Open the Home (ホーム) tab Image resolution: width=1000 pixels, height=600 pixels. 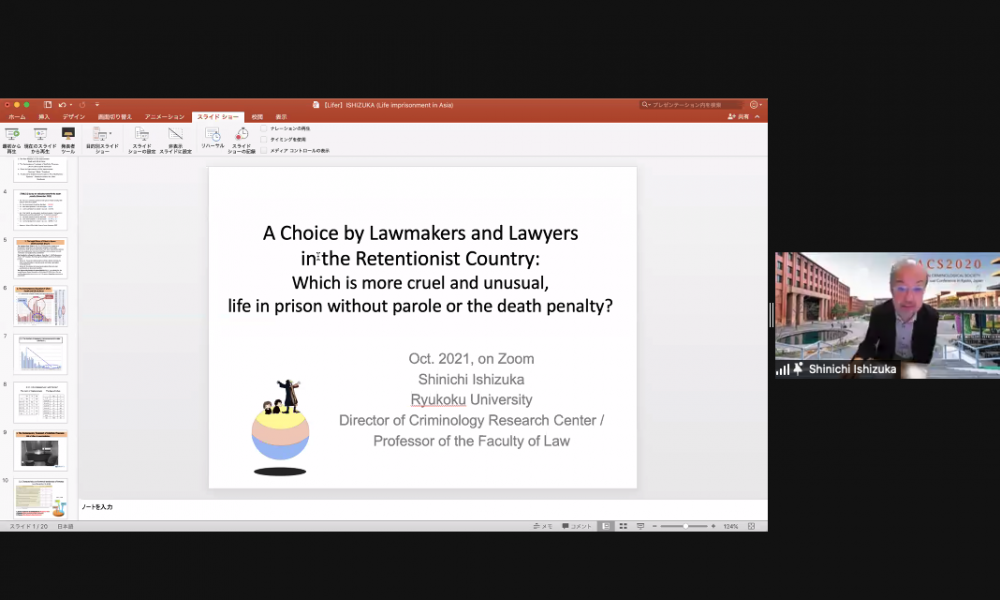pyautogui.click(x=17, y=117)
